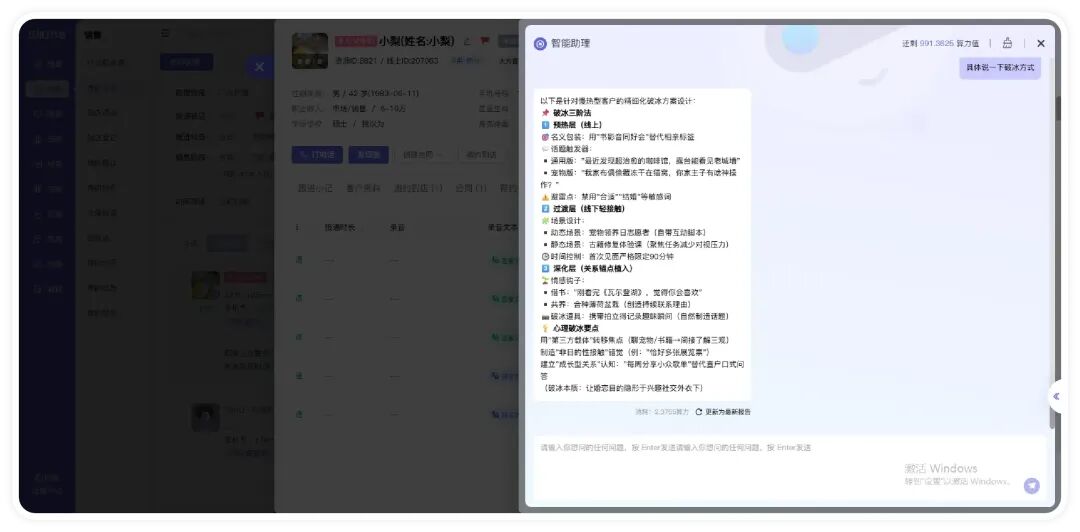The height and width of the screenshot is (532, 1080).
Task: Toggle the sidebar hamburger menu icon
Action: (166, 34)
